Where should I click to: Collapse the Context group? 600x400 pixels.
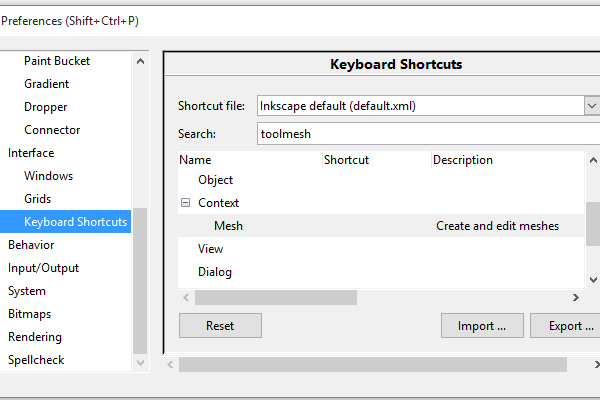click(x=185, y=202)
